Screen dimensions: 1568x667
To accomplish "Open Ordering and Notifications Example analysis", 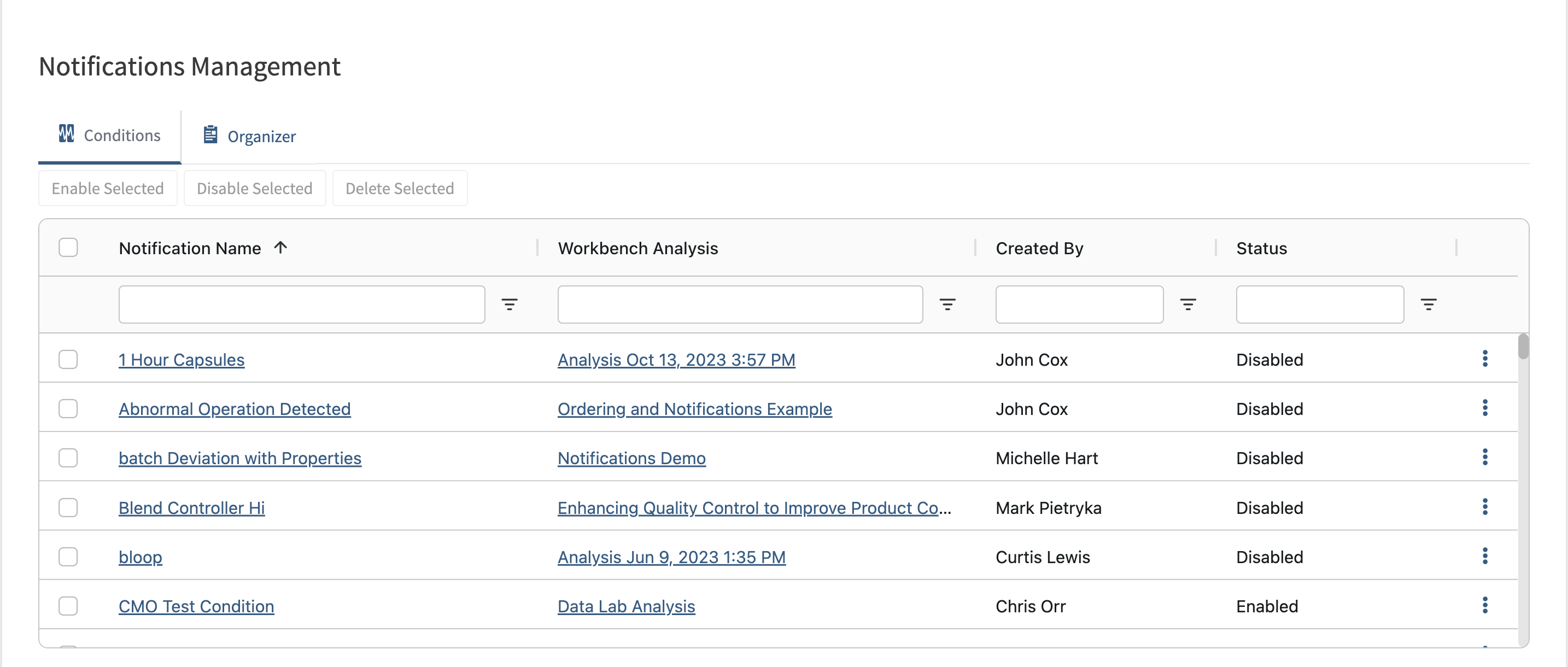I will pyautogui.click(x=694, y=409).
